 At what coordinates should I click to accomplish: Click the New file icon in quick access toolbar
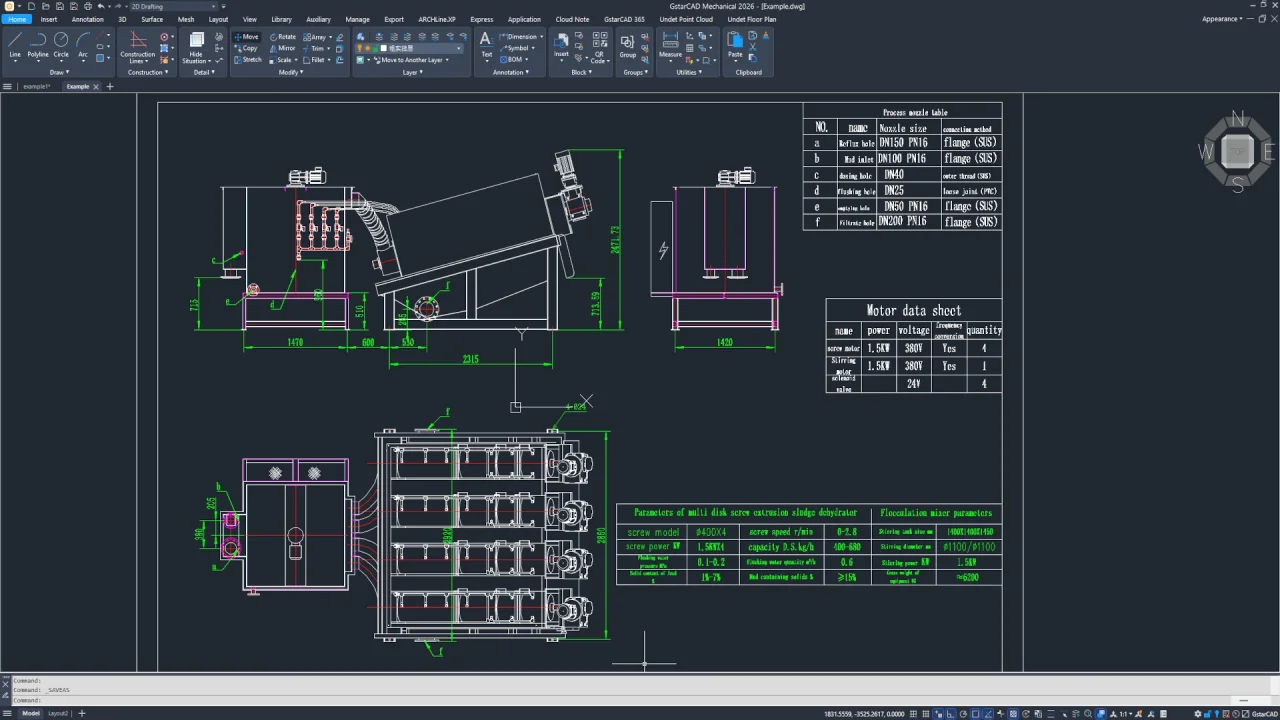(31, 6)
